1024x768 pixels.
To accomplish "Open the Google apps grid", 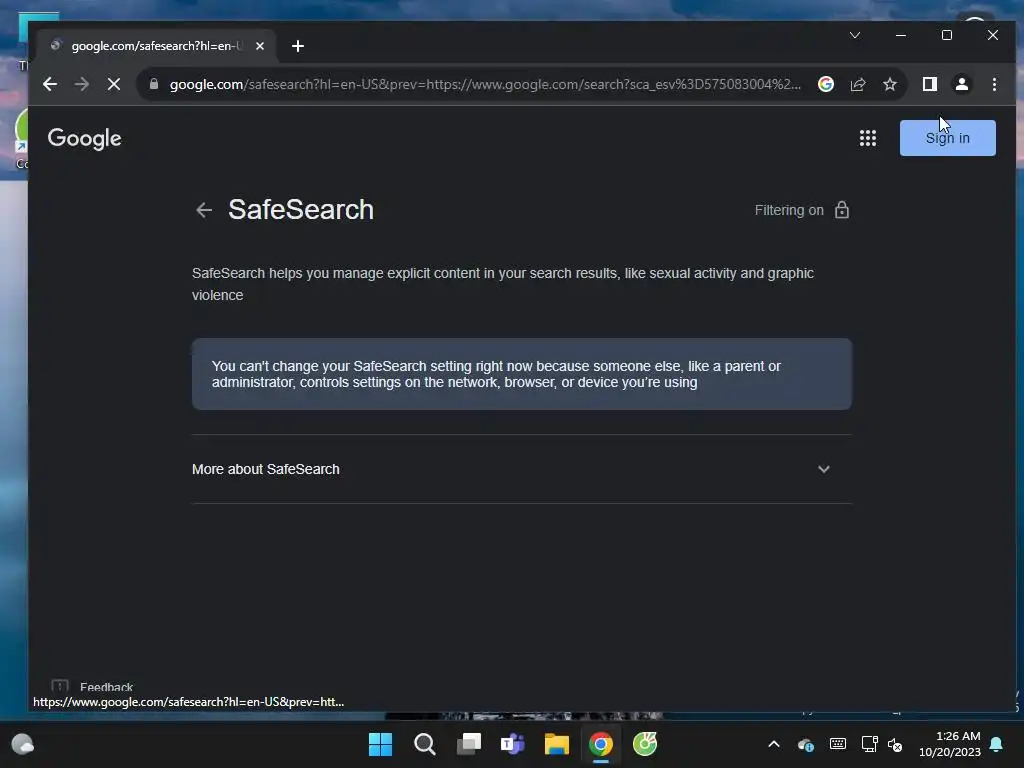I will click(x=867, y=138).
